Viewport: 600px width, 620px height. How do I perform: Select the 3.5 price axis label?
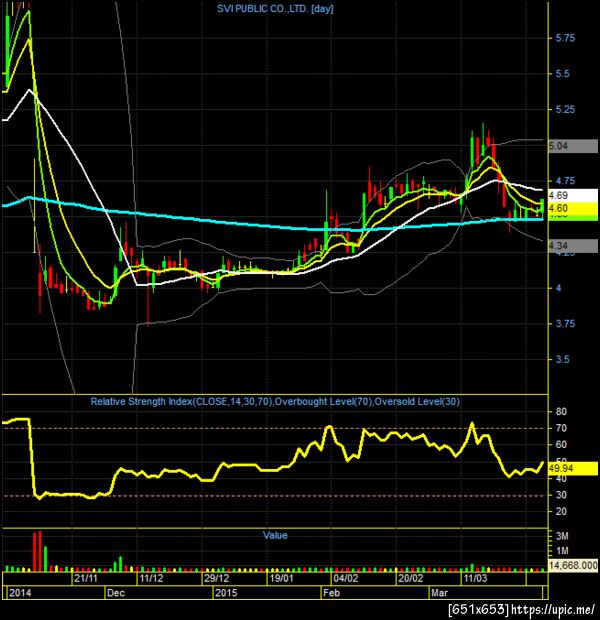point(562,359)
